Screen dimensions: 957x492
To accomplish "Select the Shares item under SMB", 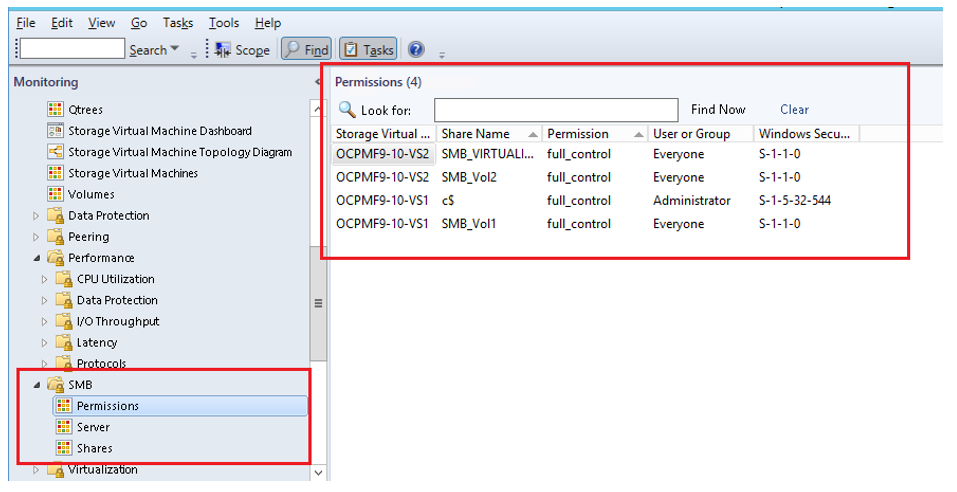I will coord(95,448).
